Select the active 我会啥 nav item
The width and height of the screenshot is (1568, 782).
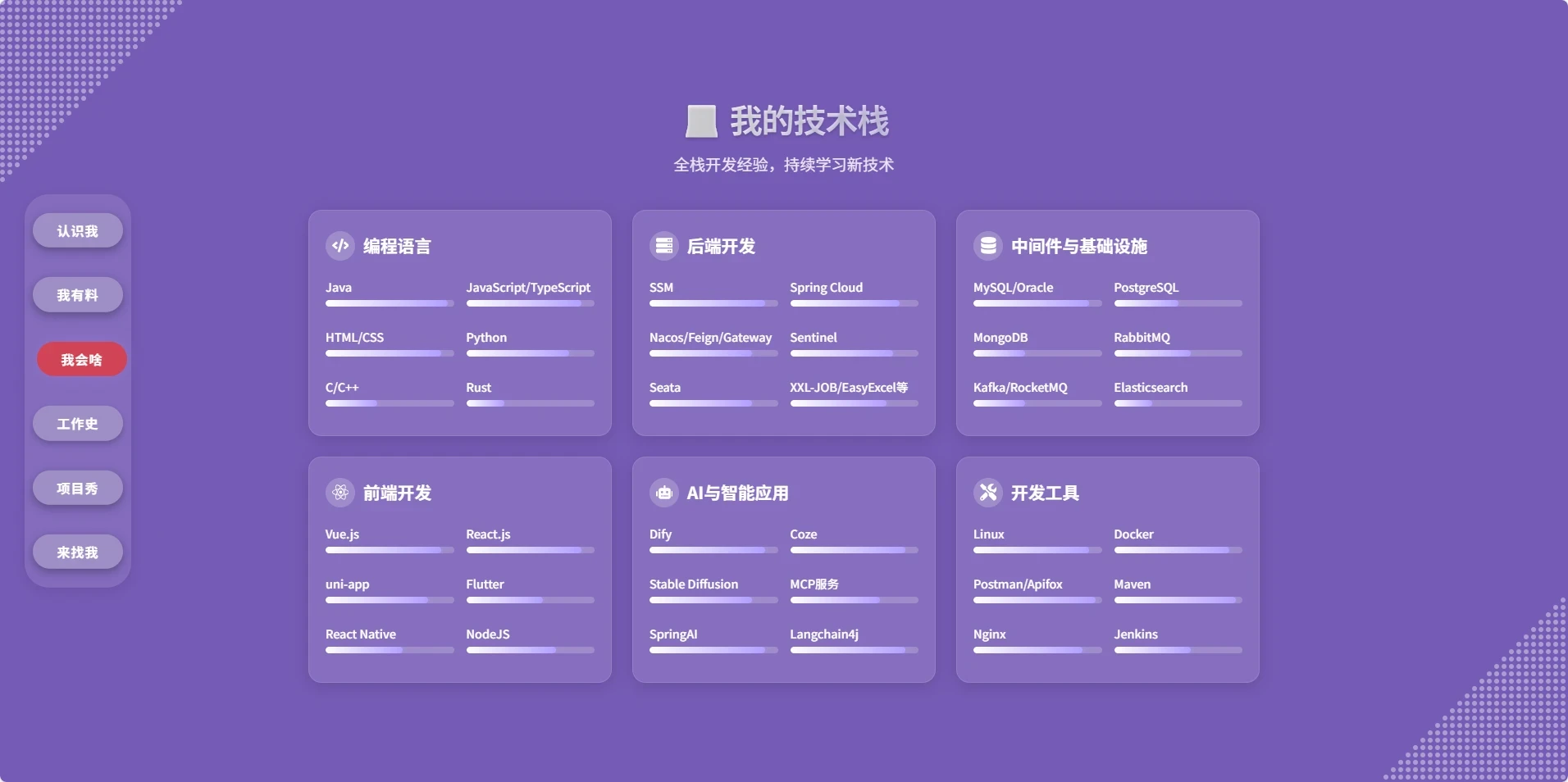(82, 359)
